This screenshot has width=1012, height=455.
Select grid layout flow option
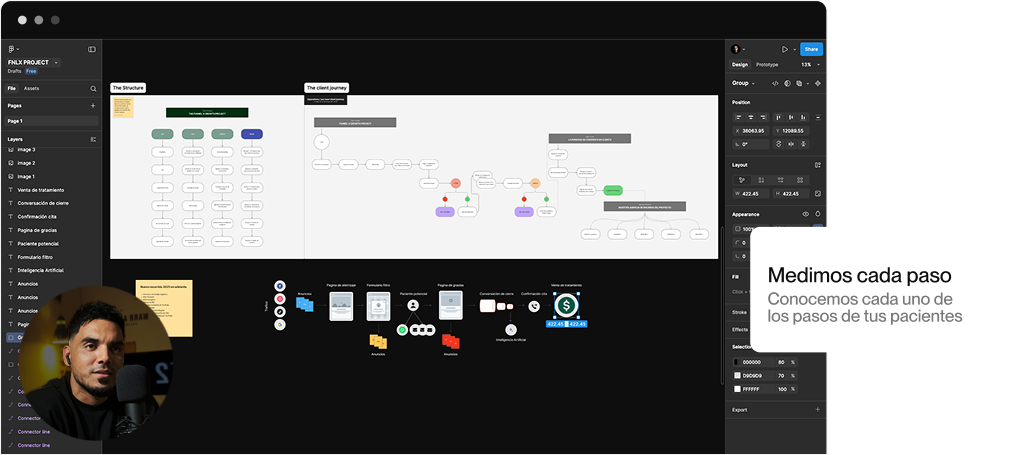point(800,180)
